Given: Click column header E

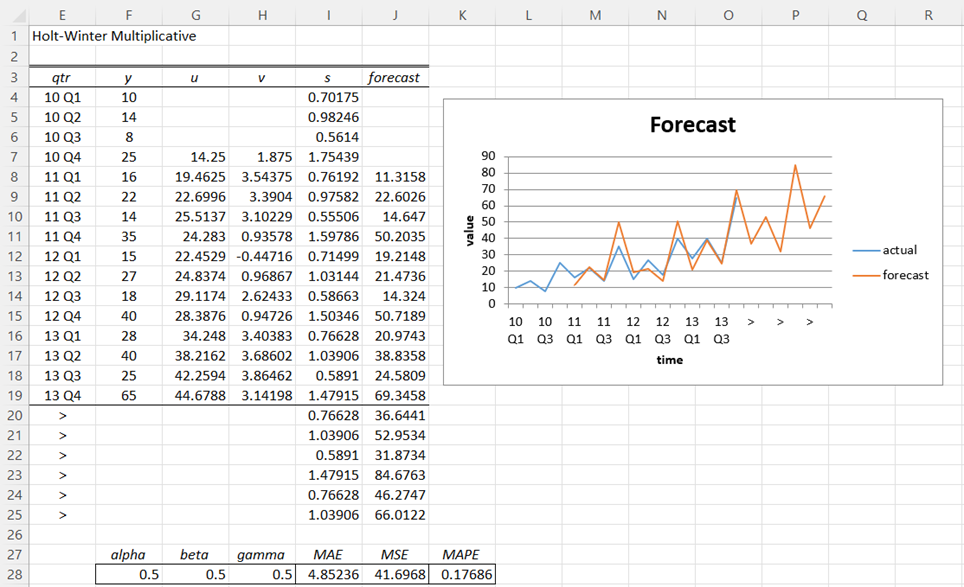Looking at the screenshot, I should pos(62,15).
